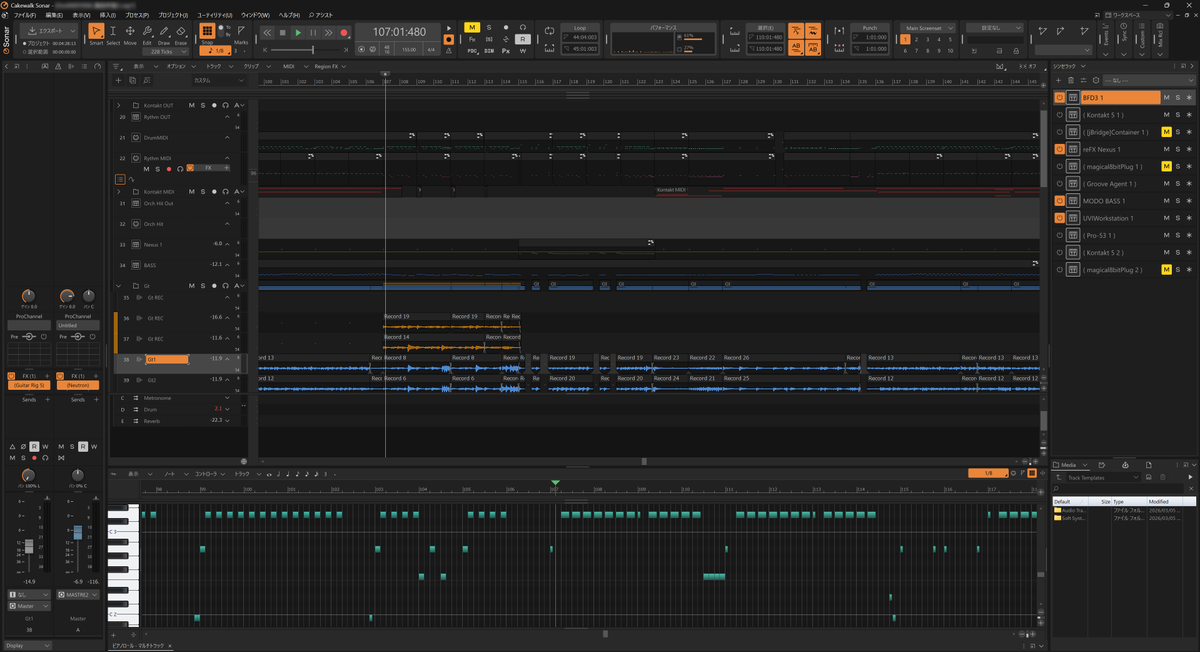Image resolution: width=1200 pixels, height=652 pixels.
Task: Click the red Record button
Action: (344, 33)
